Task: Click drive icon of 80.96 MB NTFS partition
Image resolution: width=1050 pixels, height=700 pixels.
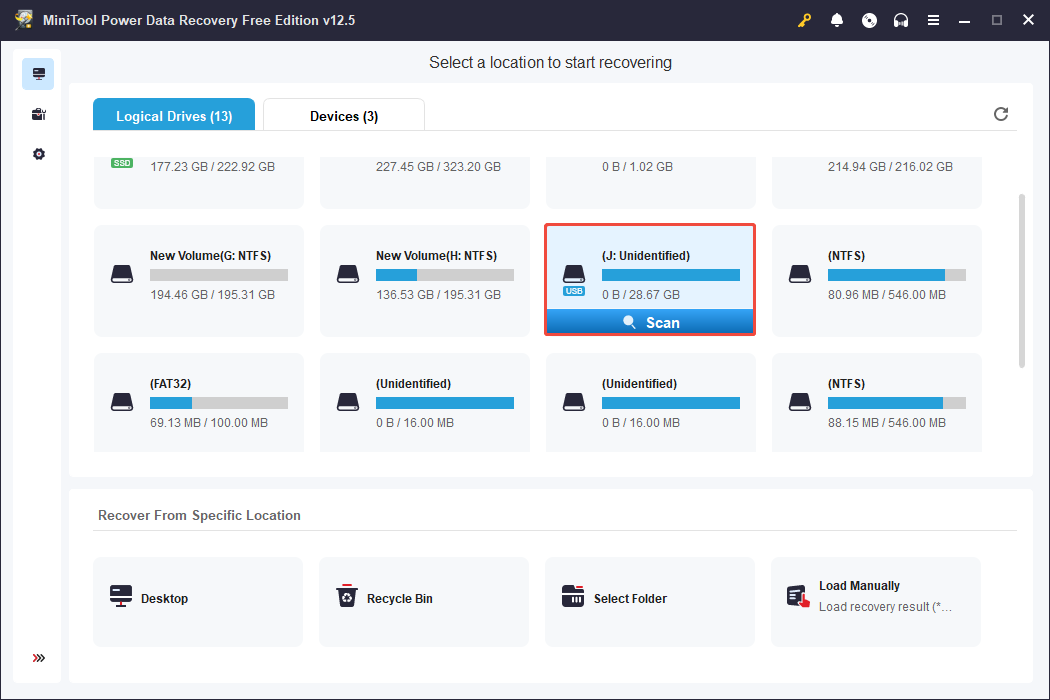Action: pos(800,275)
